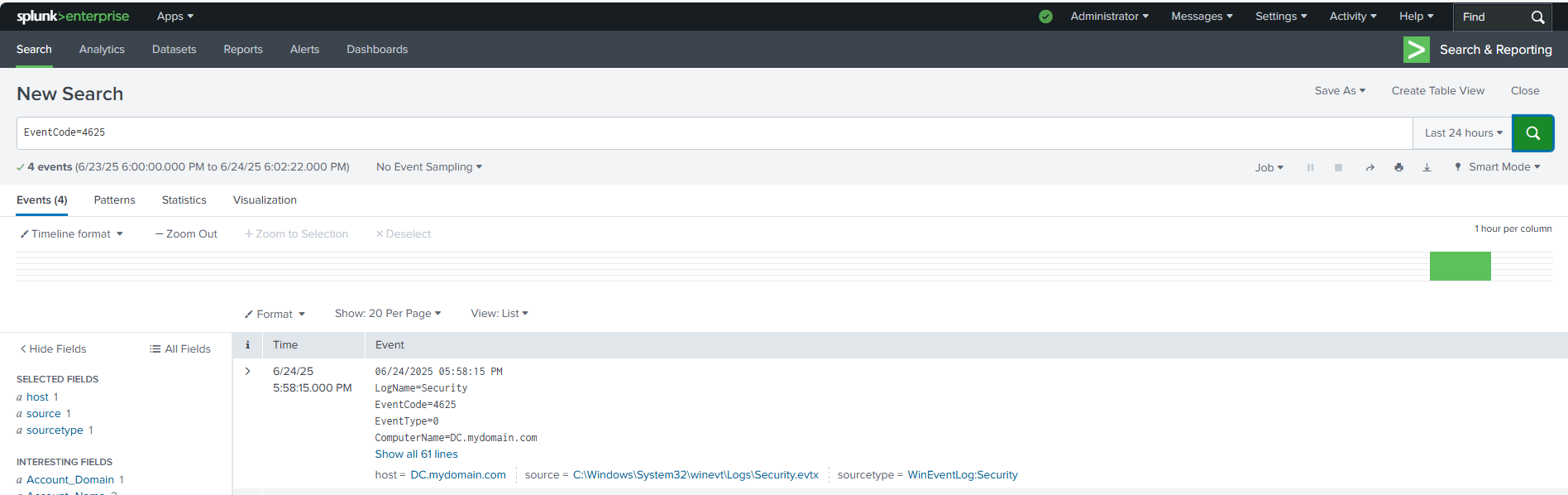The height and width of the screenshot is (495, 1568).
Task: Change Smart Mode search mode
Action: 1498,167
